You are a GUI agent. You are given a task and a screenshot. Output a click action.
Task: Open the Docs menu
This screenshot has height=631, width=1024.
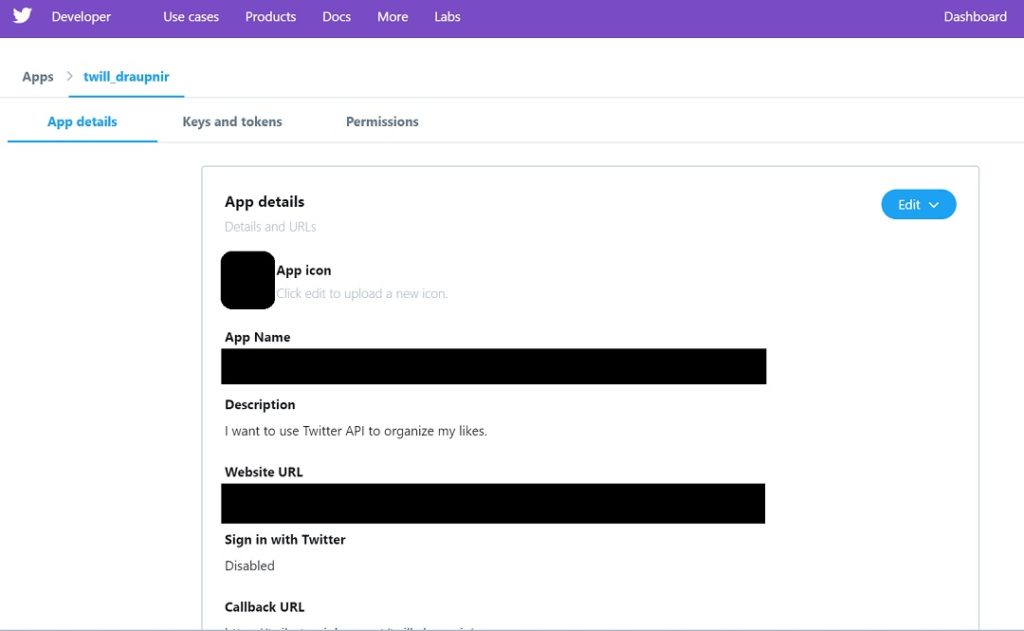click(336, 17)
